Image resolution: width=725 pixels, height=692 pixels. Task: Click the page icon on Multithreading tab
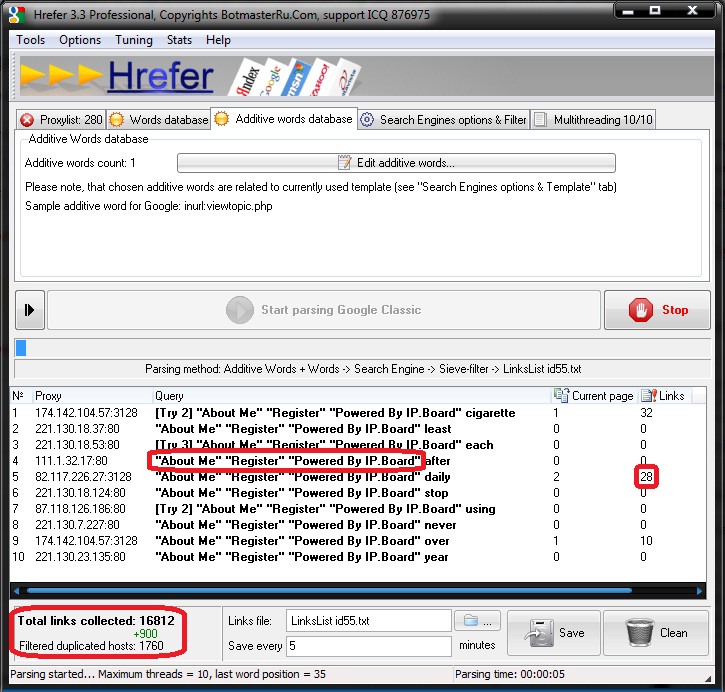coord(540,120)
